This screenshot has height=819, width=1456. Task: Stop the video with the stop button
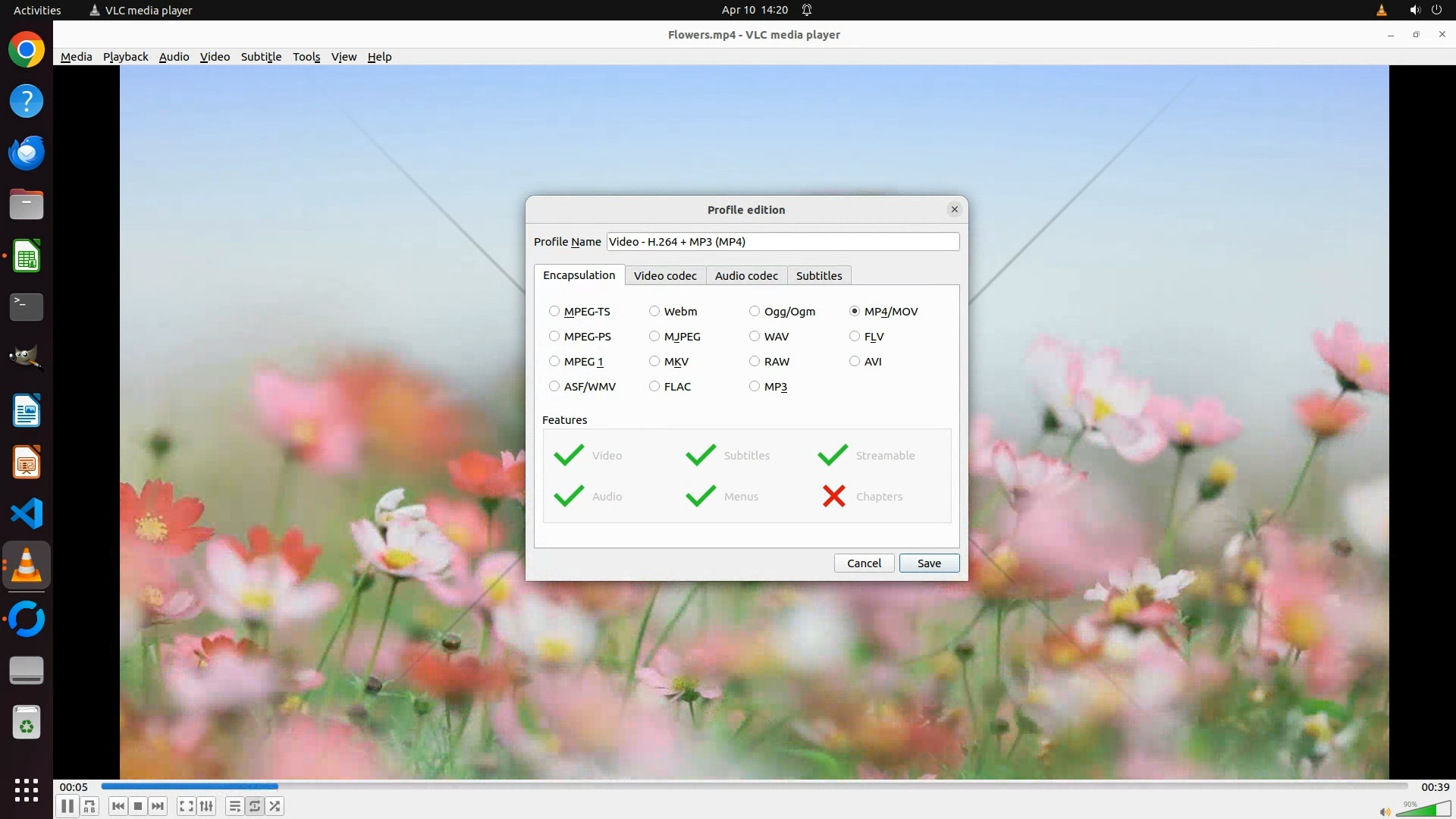tap(138, 806)
